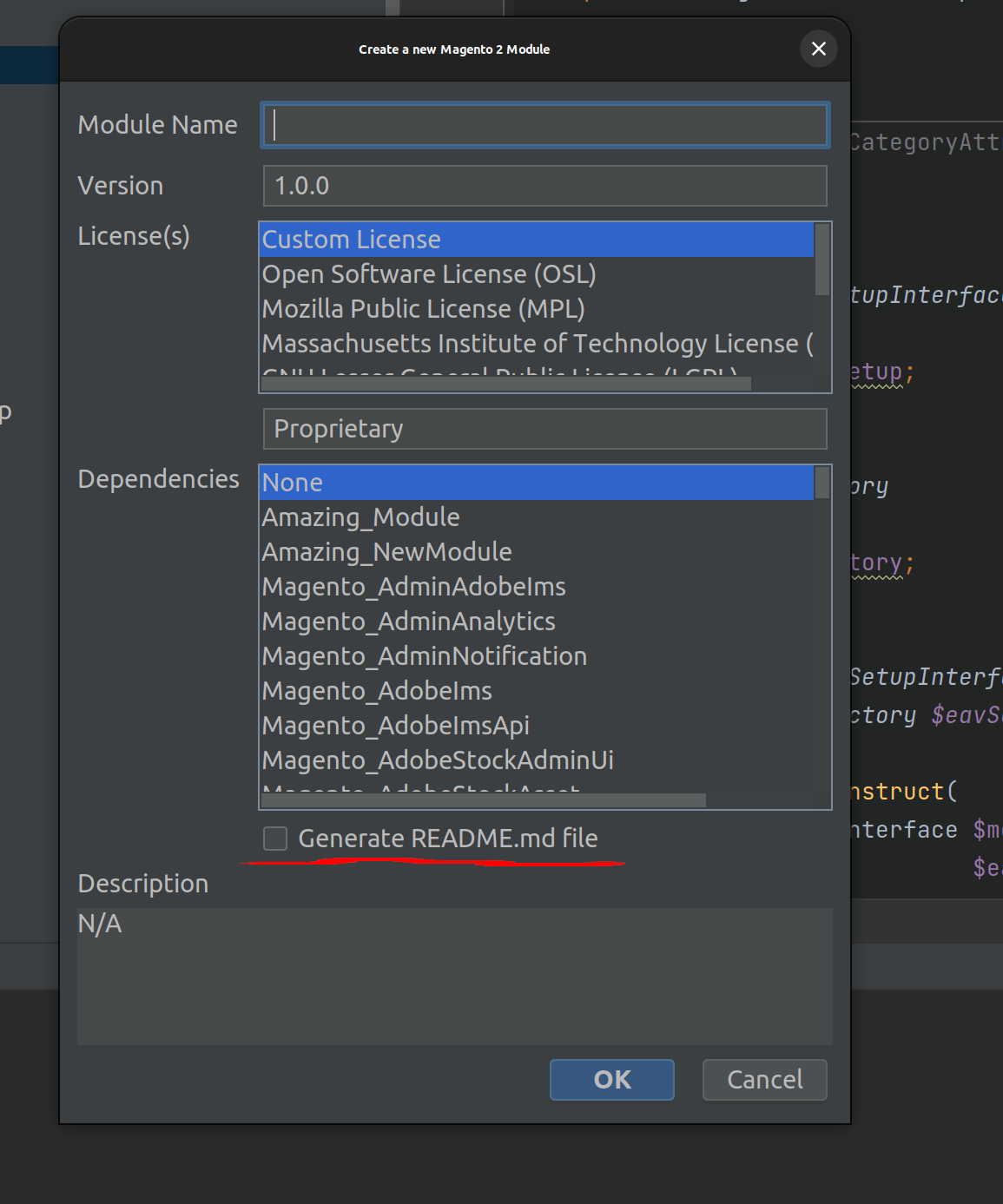Click the Version field showing 1.0.0

tap(544, 186)
